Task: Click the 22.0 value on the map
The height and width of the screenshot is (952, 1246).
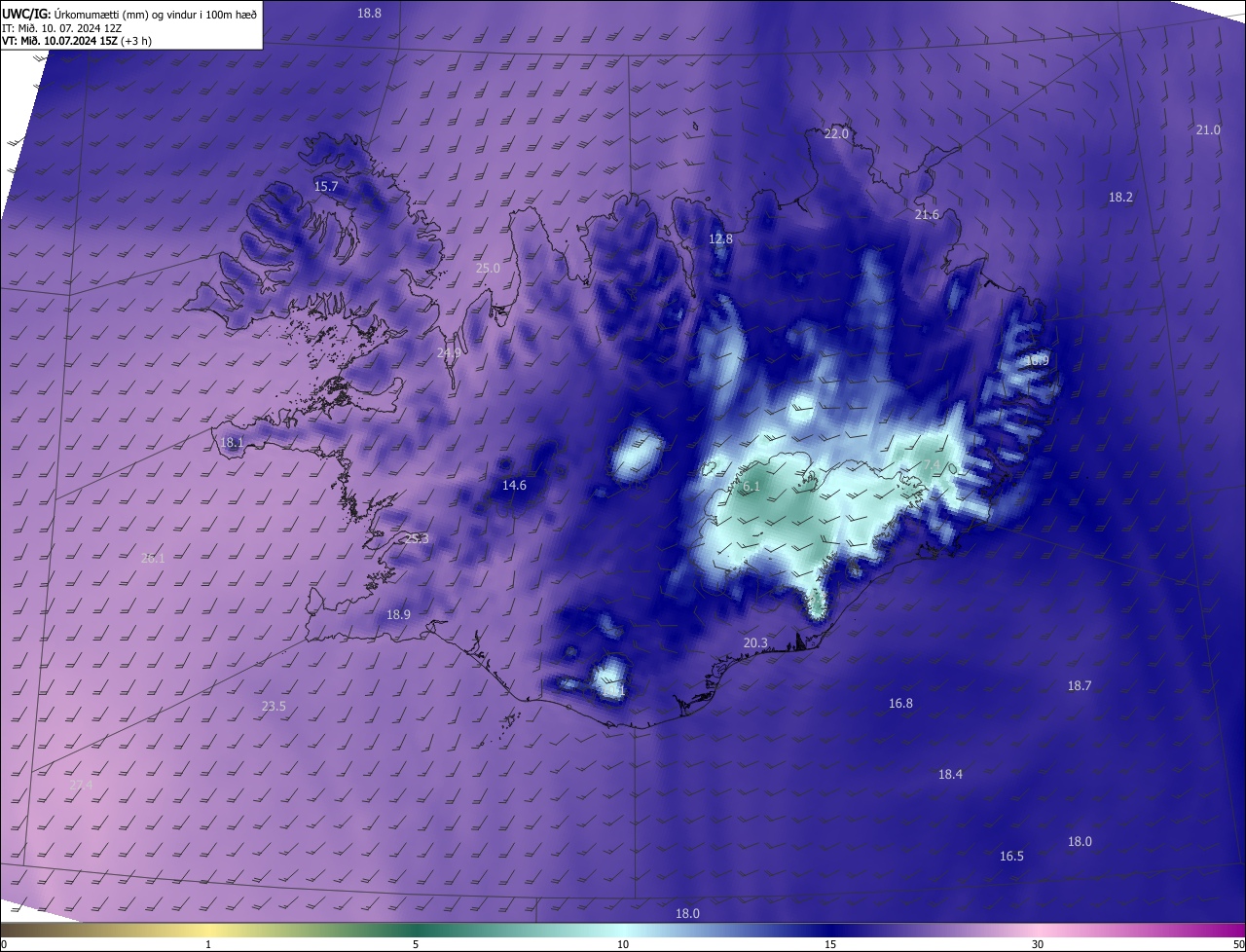Action: click(x=836, y=133)
